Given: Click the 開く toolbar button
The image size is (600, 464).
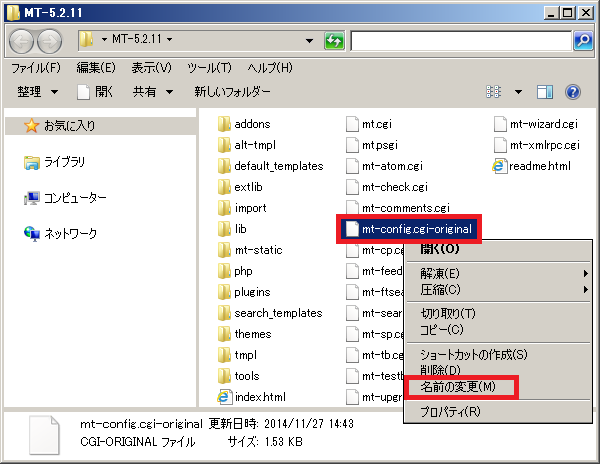Looking at the screenshot, I should pos(95,92).
